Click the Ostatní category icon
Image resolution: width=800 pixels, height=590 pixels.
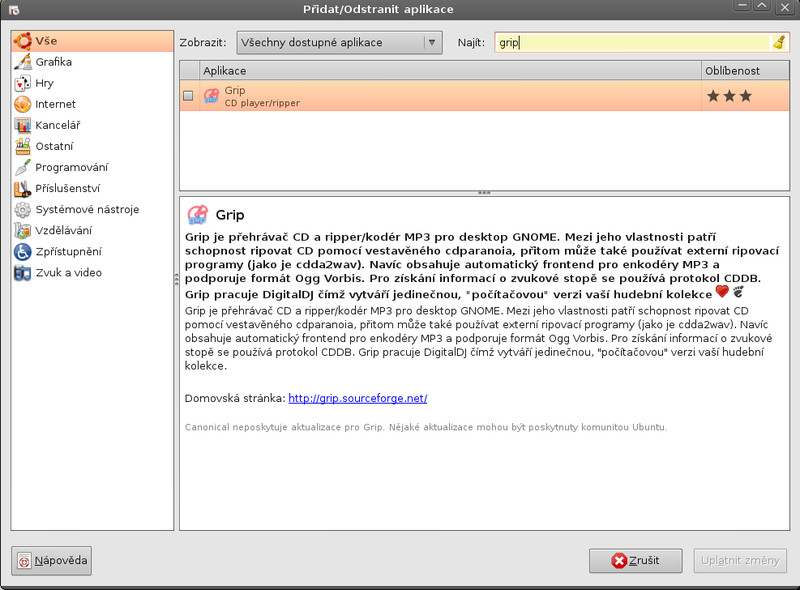pos(22,146)
